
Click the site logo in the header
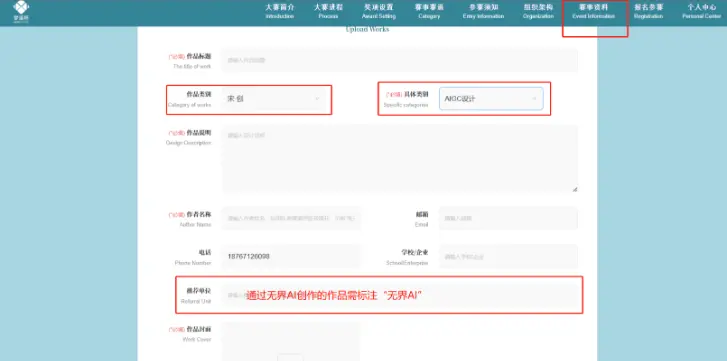point(21,12)
